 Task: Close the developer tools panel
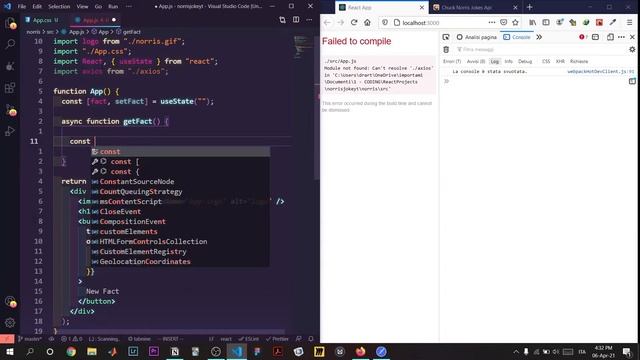(x=632, y=37)
